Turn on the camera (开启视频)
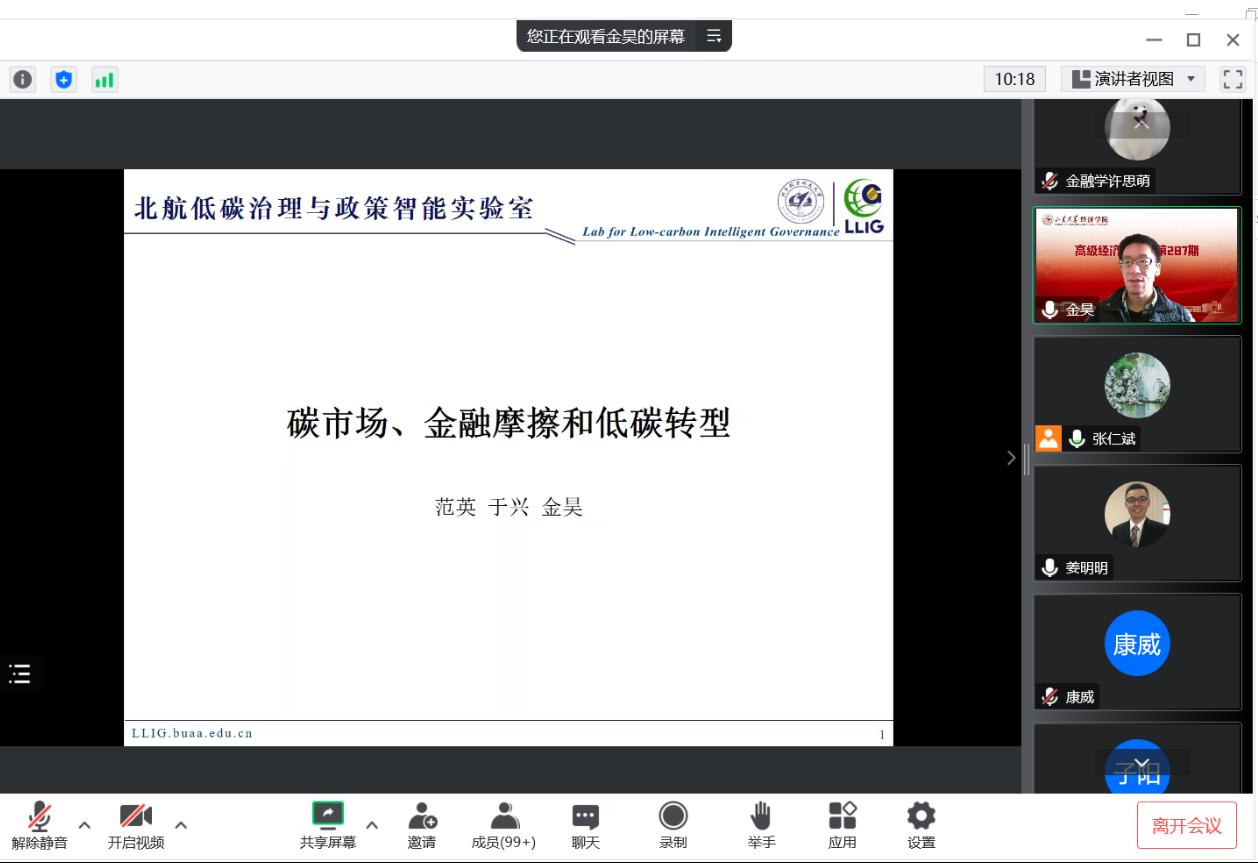 pyautogui.click(x=135, y=824)
